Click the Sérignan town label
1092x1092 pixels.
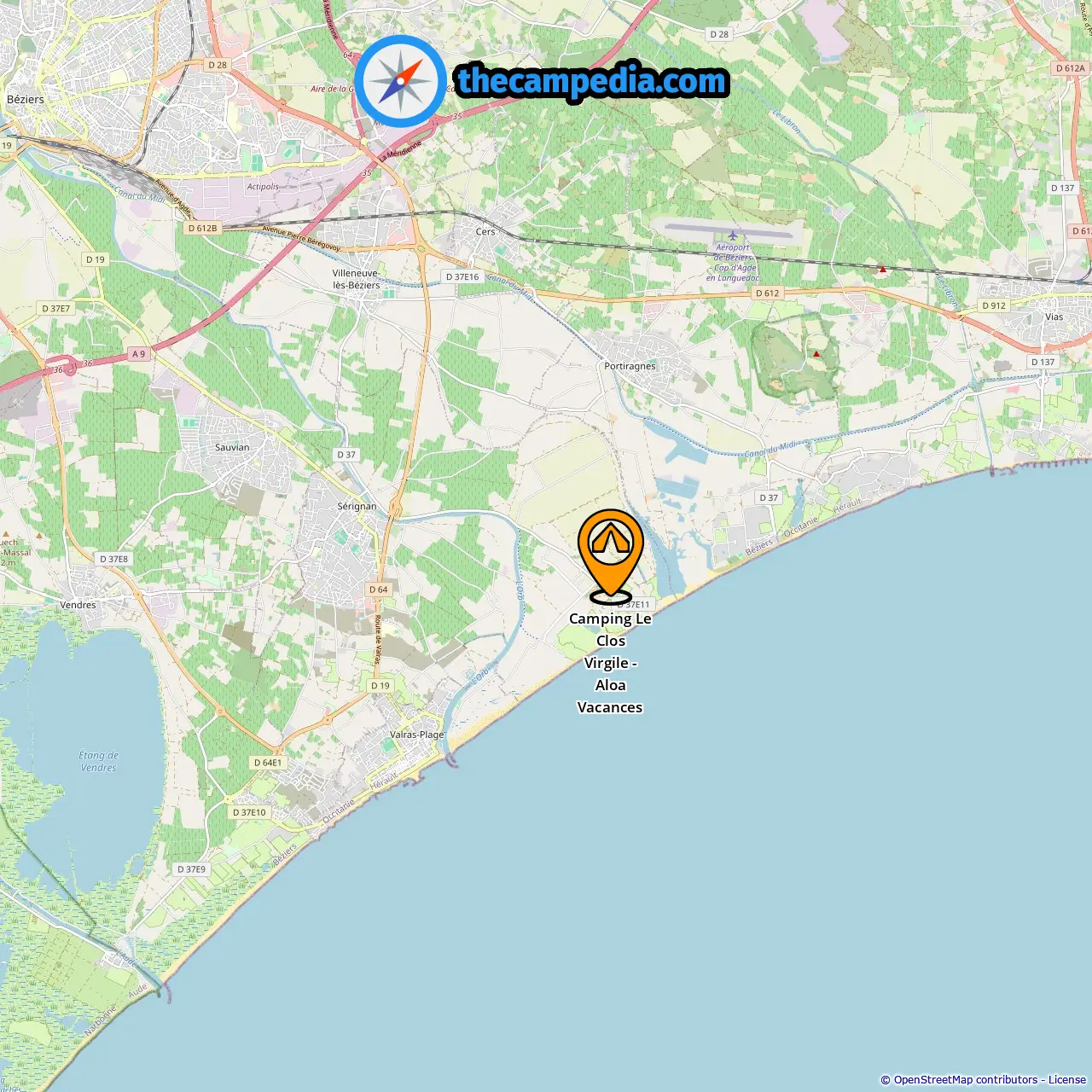[357, 506]
